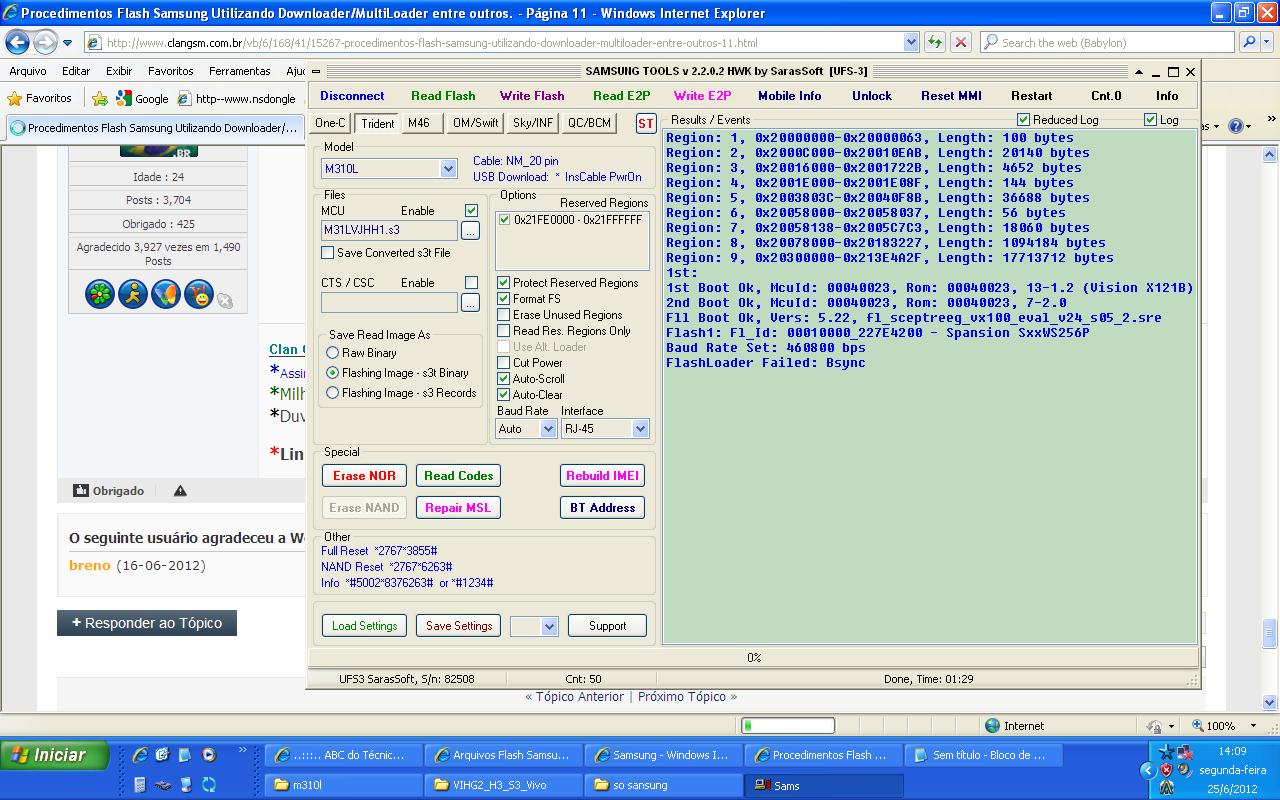This screenshot has height=800, width=1280.
Task: Switch to the One-C tab
Action: point(330,123)
